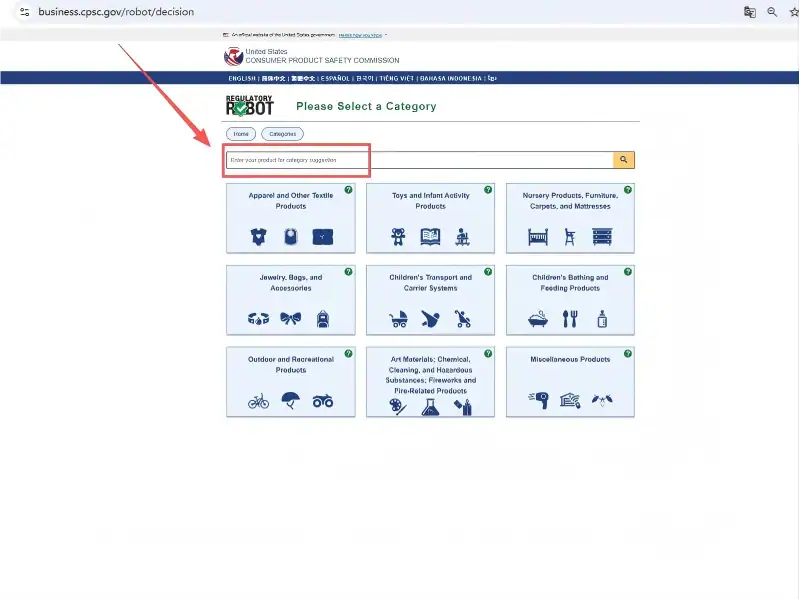Viewport: 800px width, 600px height.
Task: Open help for Miscellaneous Products
Action: pos(628,354)
